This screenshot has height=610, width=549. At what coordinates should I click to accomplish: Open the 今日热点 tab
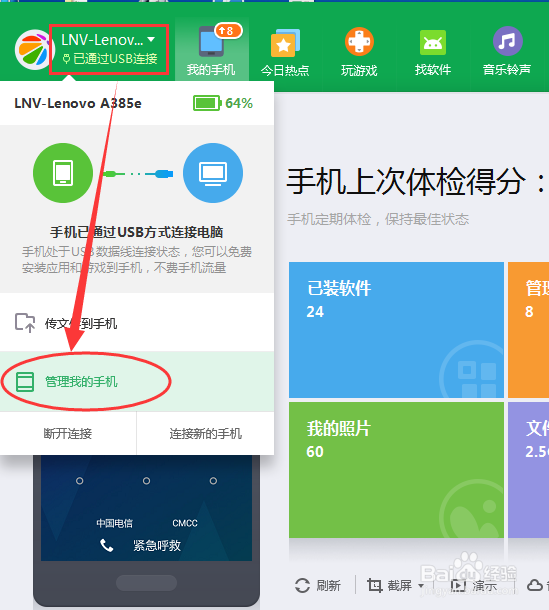pos(285,52)
